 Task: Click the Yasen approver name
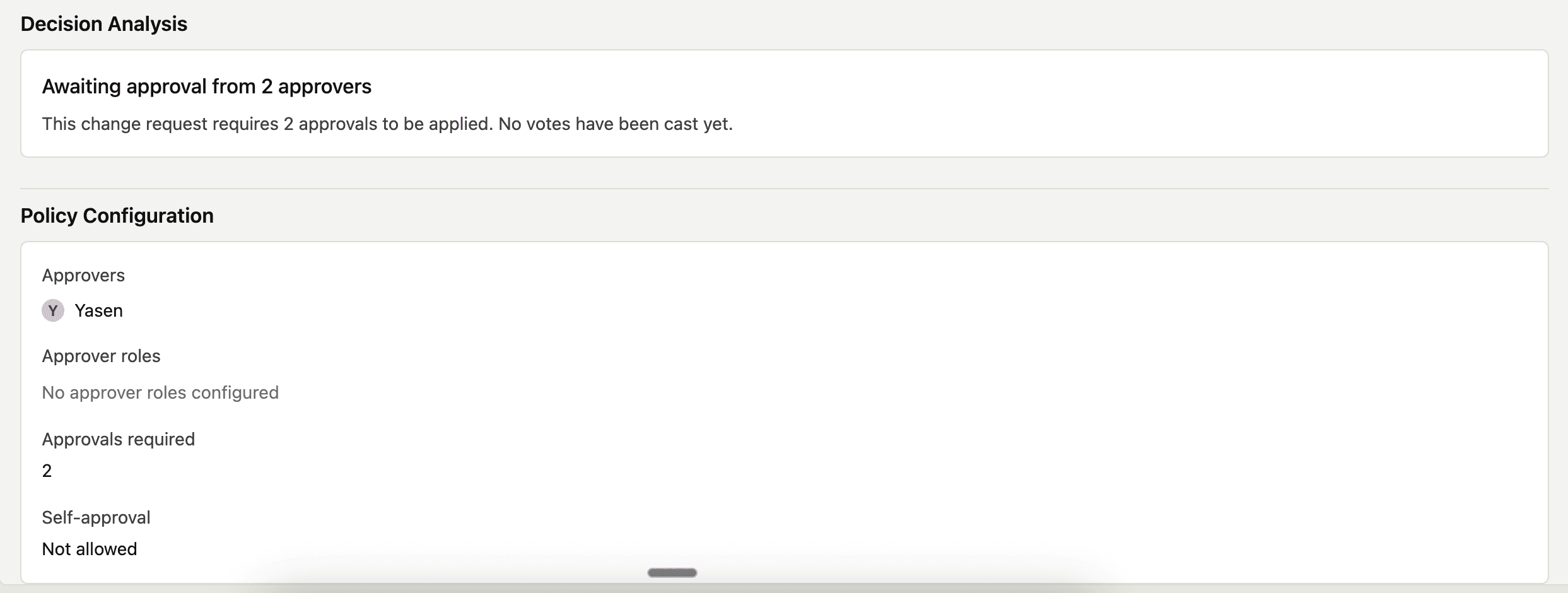[99, 310]
